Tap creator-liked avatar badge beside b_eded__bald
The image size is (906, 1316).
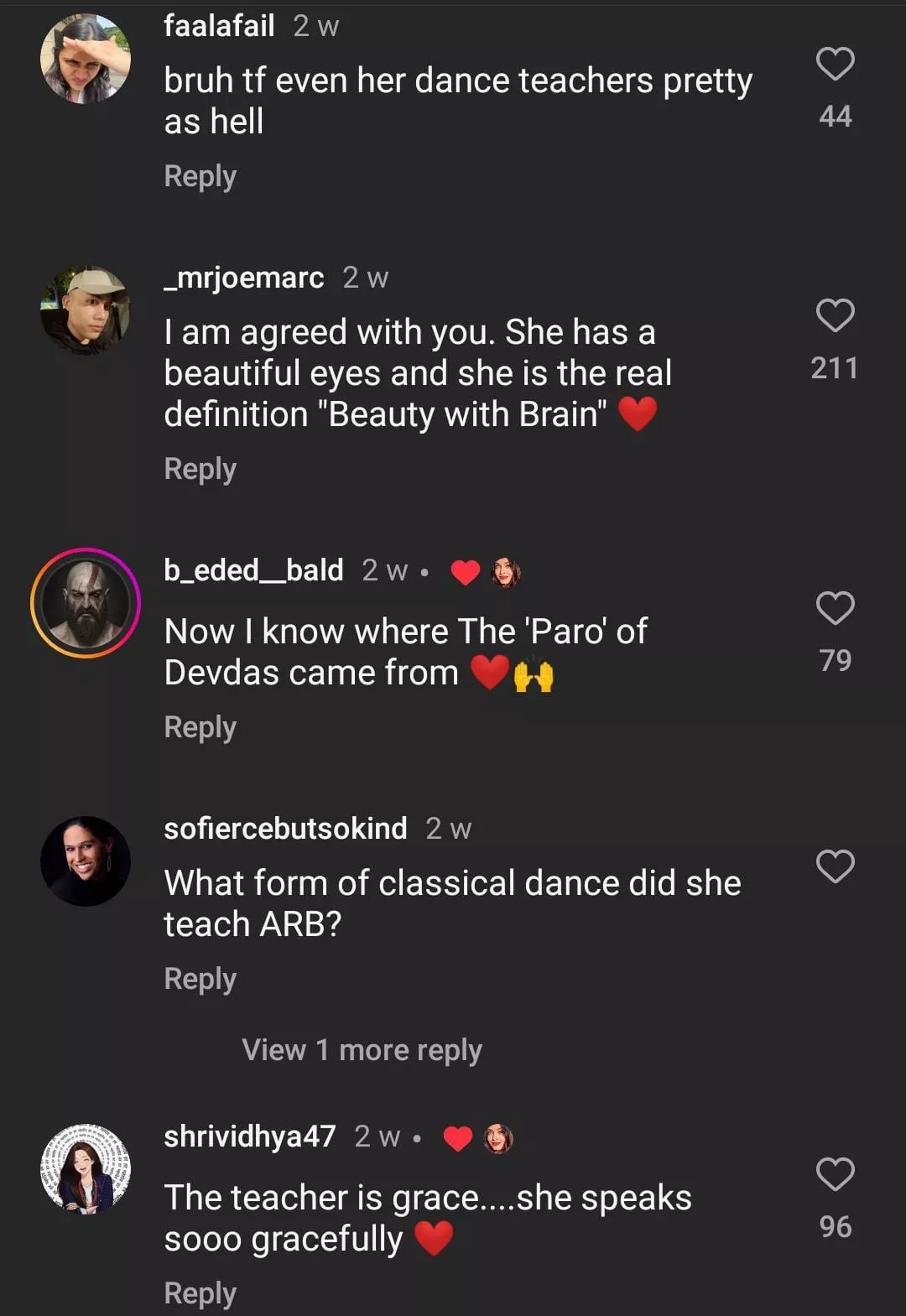[x=506, y=572]
